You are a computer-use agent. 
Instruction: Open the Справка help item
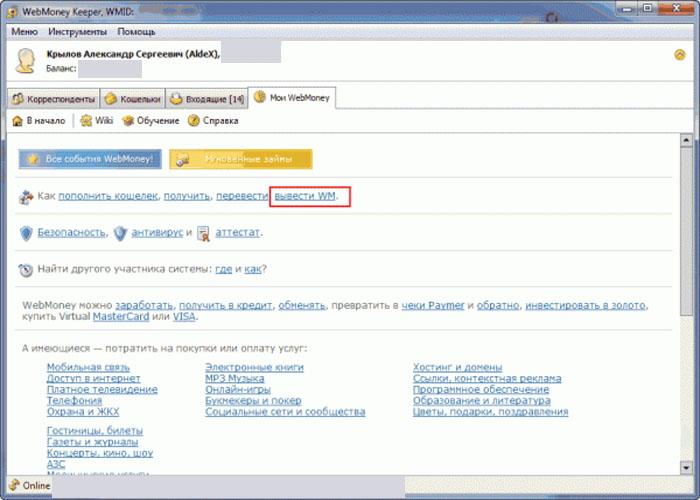point(213,121)
